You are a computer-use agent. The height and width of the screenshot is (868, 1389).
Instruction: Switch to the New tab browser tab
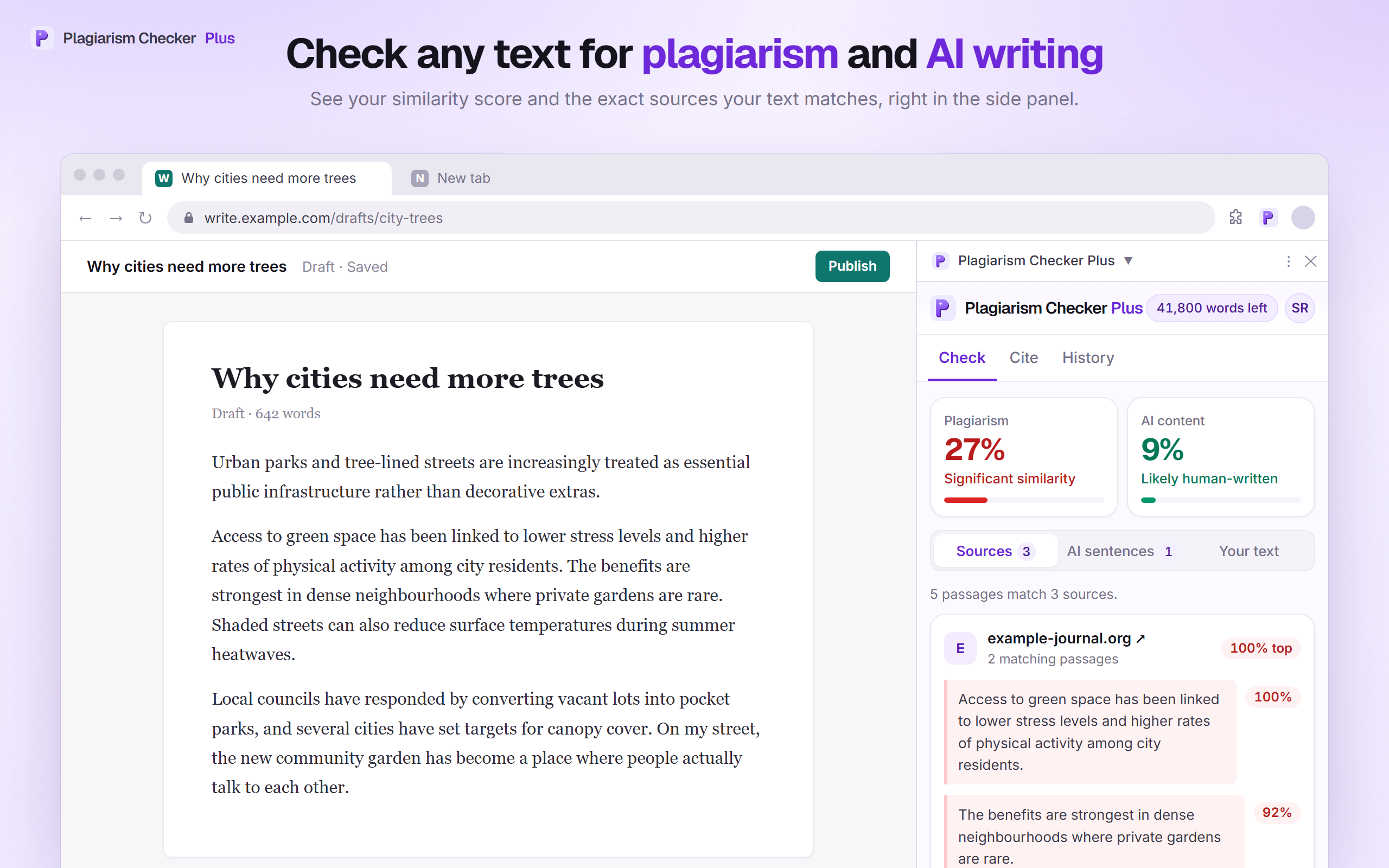pos(450,178)
